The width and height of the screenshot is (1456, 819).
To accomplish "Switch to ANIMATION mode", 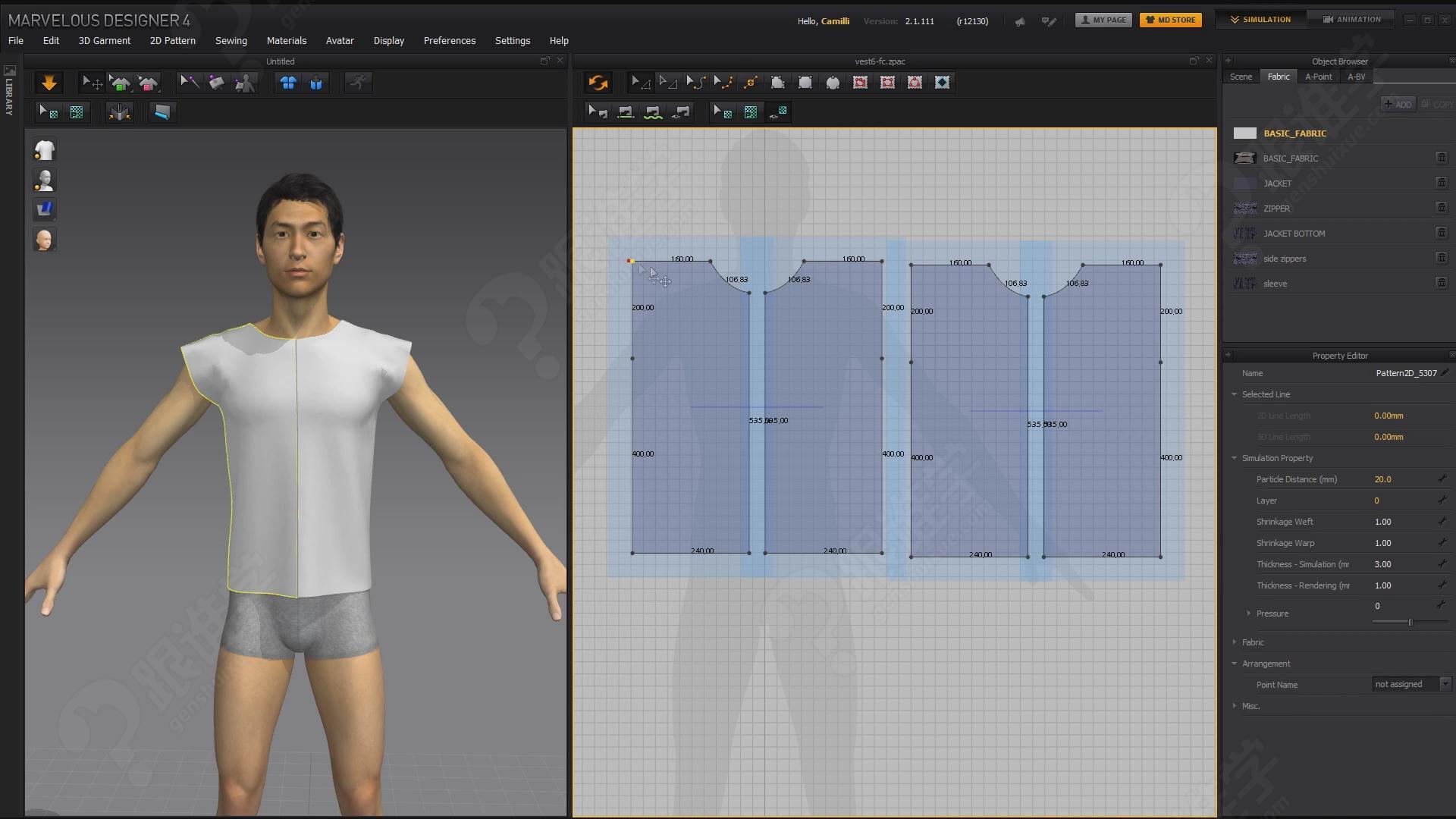I will 1352,20.
